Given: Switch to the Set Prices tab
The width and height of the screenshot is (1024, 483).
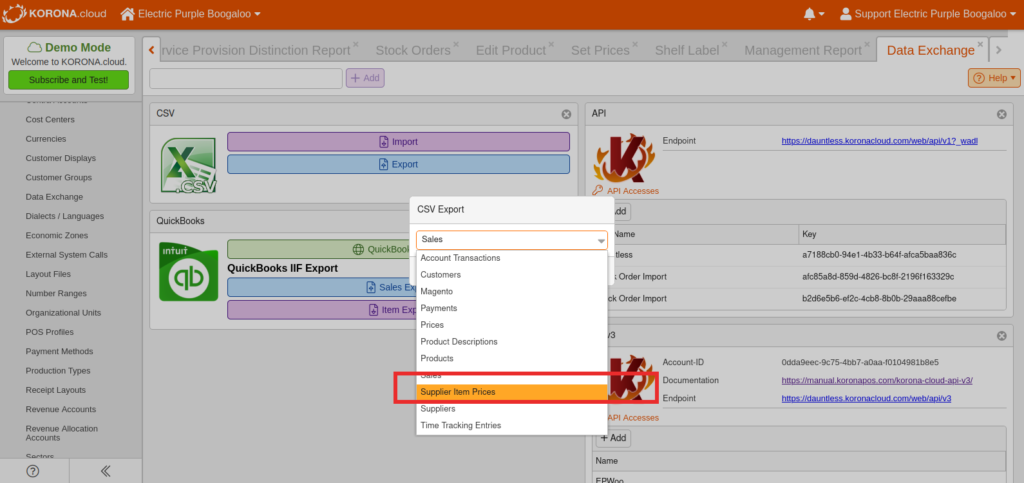Looking at the screenshot, I should click(600, 50).
